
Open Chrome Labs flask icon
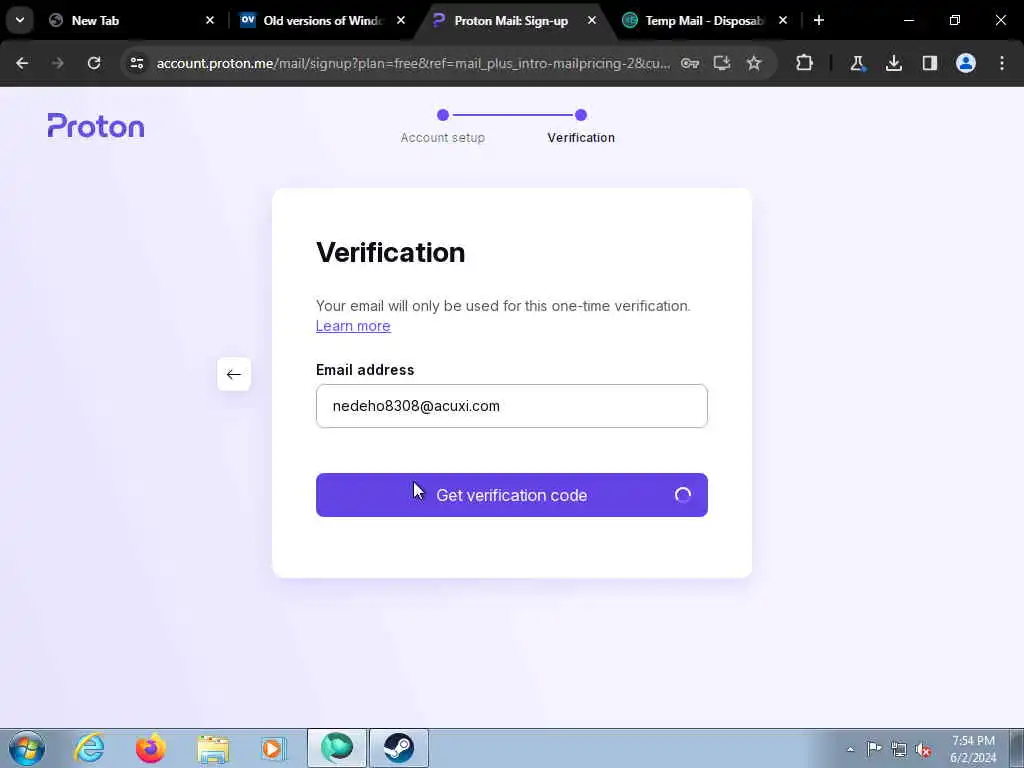coord(857,63)
